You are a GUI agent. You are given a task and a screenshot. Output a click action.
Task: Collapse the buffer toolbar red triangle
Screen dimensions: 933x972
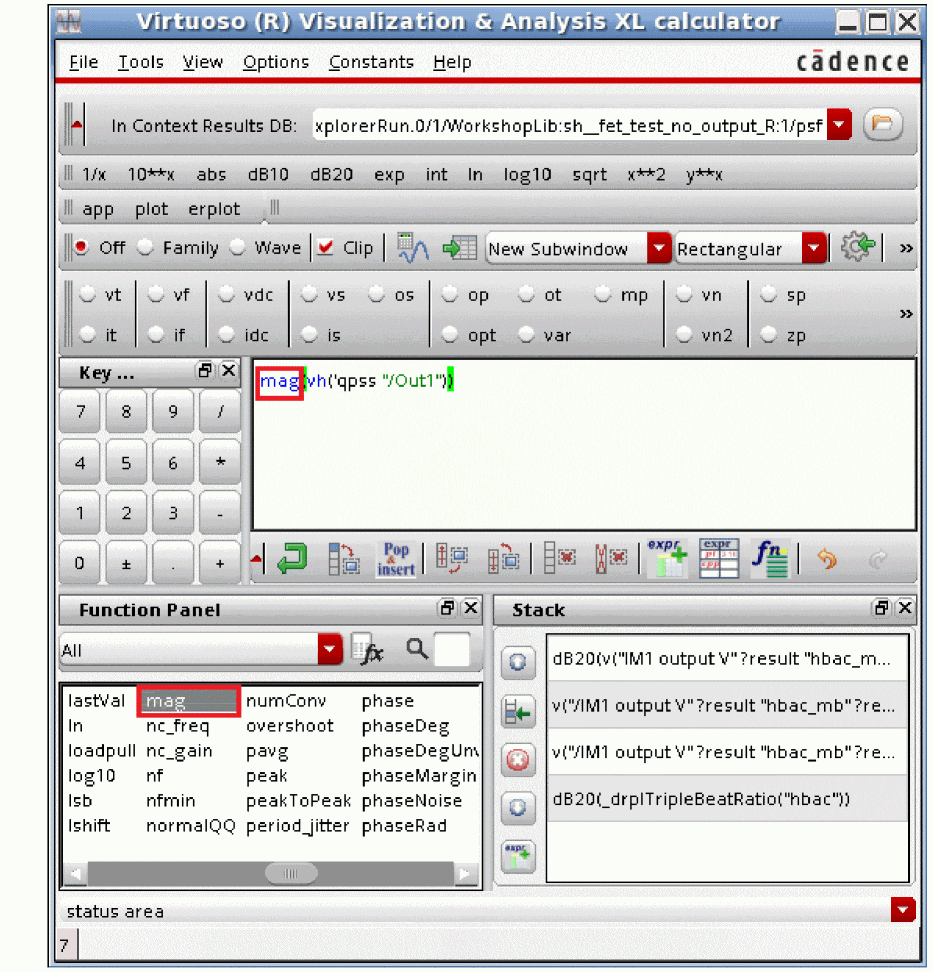click(x=257, y=559)
